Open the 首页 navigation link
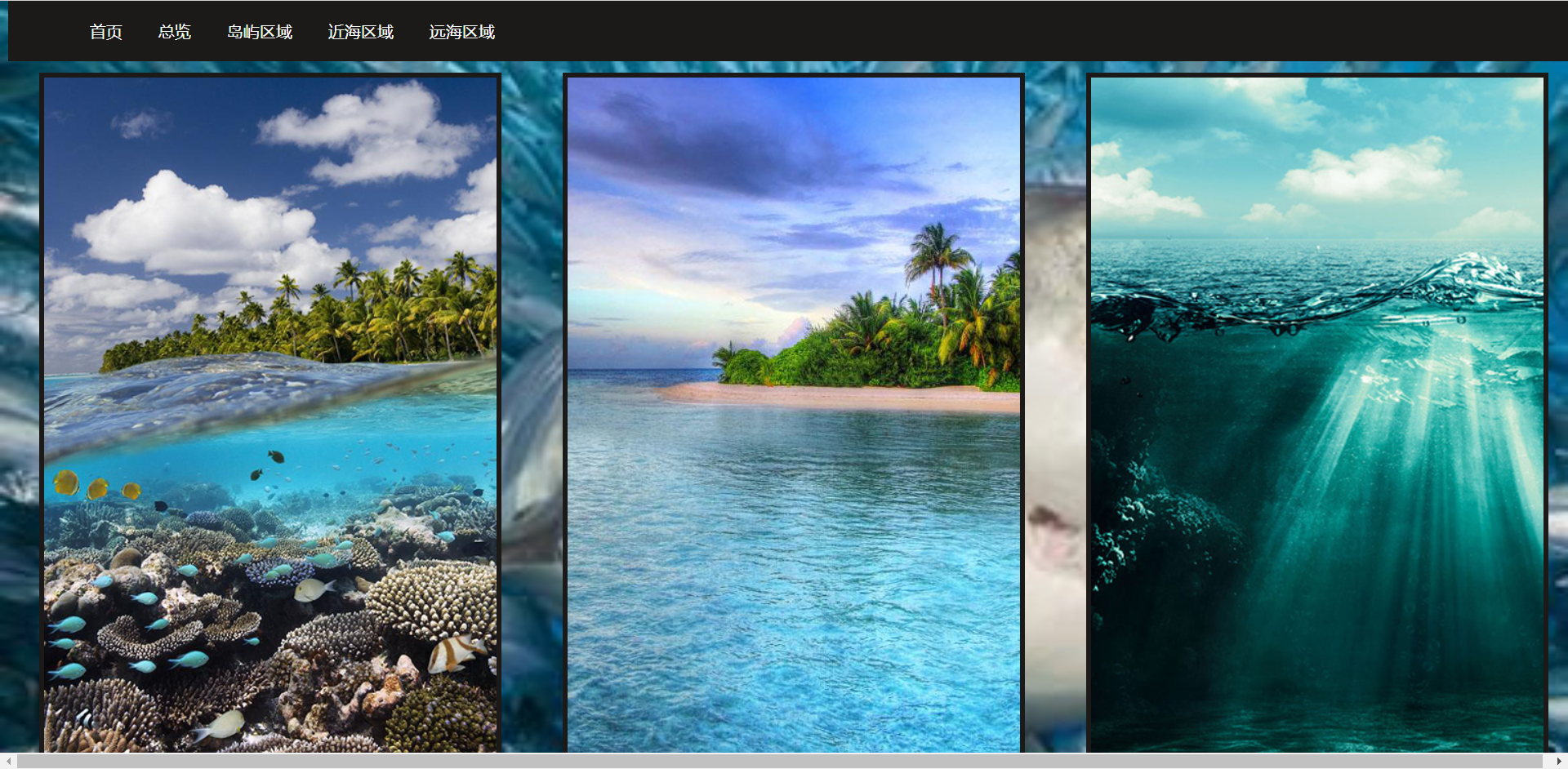Viewport: 1568px width, 769px height. point(105,32)
